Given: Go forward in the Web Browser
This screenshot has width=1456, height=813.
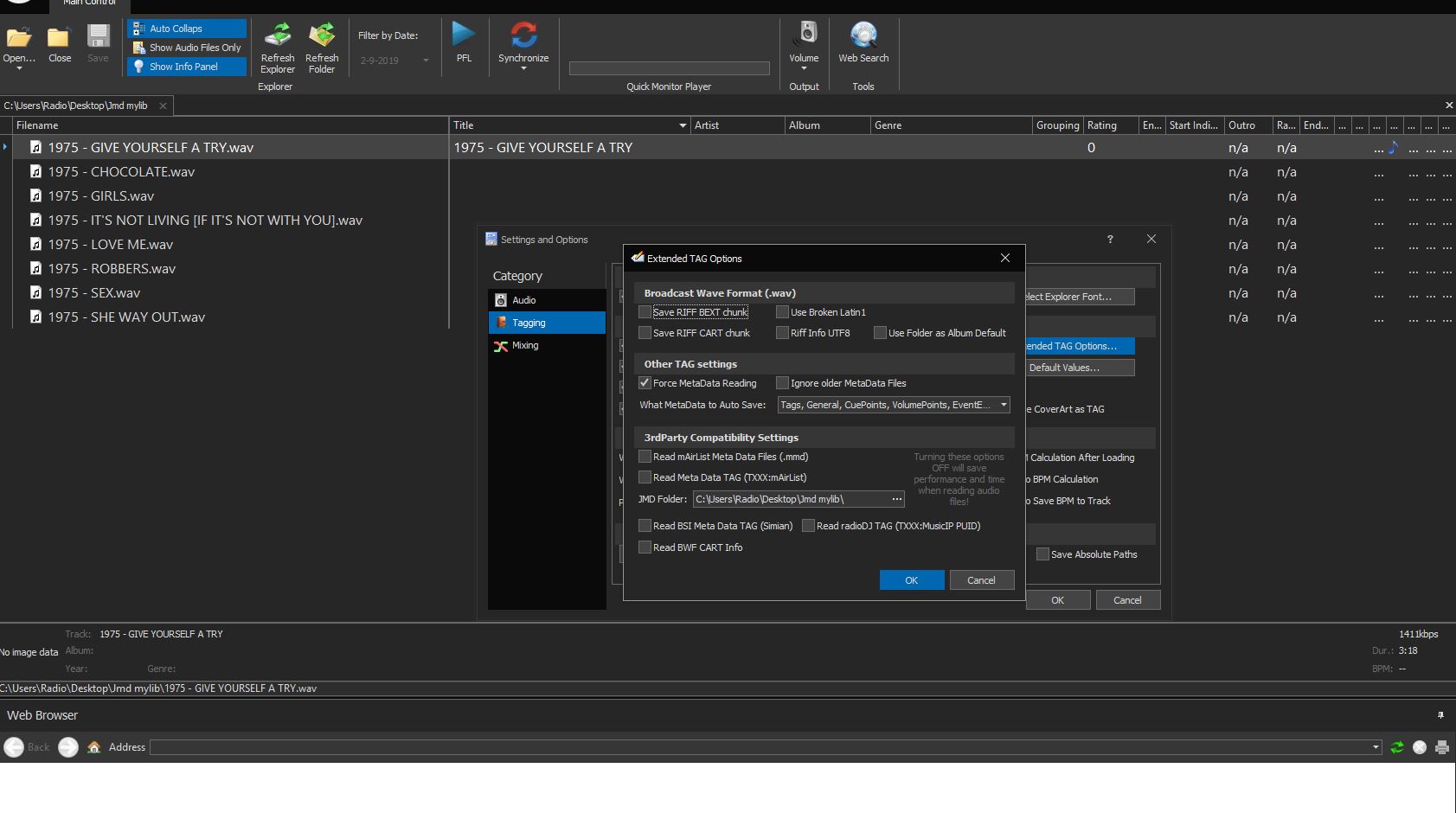Looking at the screenshot, I should [x=68, y=747].
